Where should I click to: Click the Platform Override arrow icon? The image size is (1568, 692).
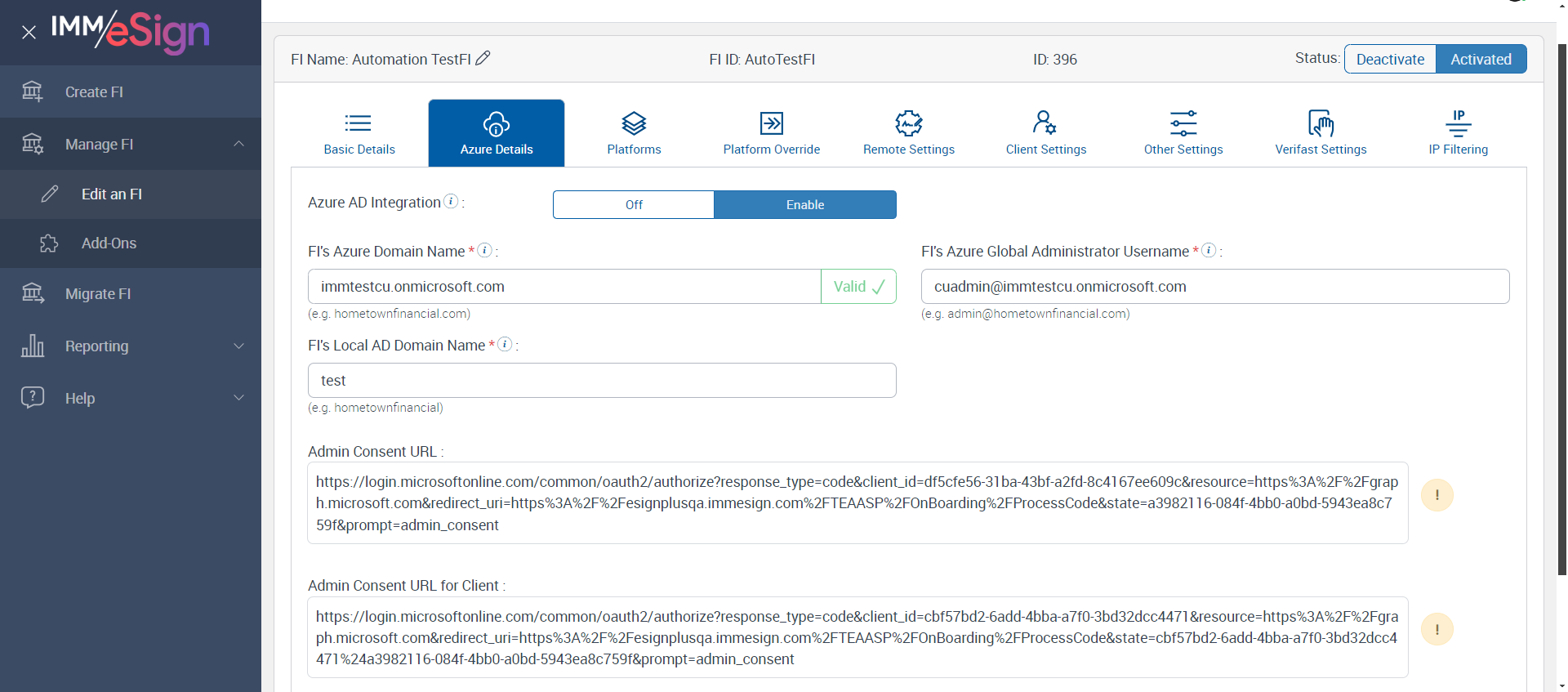point(772,123)
